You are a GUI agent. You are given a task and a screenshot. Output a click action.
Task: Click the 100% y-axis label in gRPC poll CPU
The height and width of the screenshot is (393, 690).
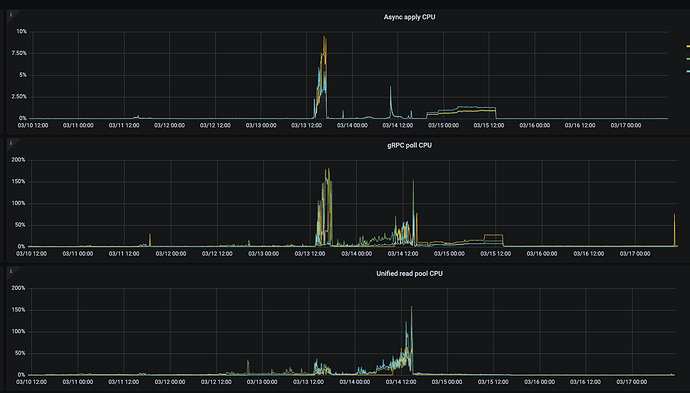pyautogui.click(x=18, y=203)
